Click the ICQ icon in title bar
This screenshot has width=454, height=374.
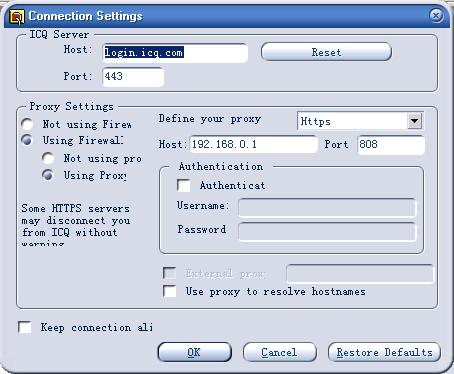17,17
